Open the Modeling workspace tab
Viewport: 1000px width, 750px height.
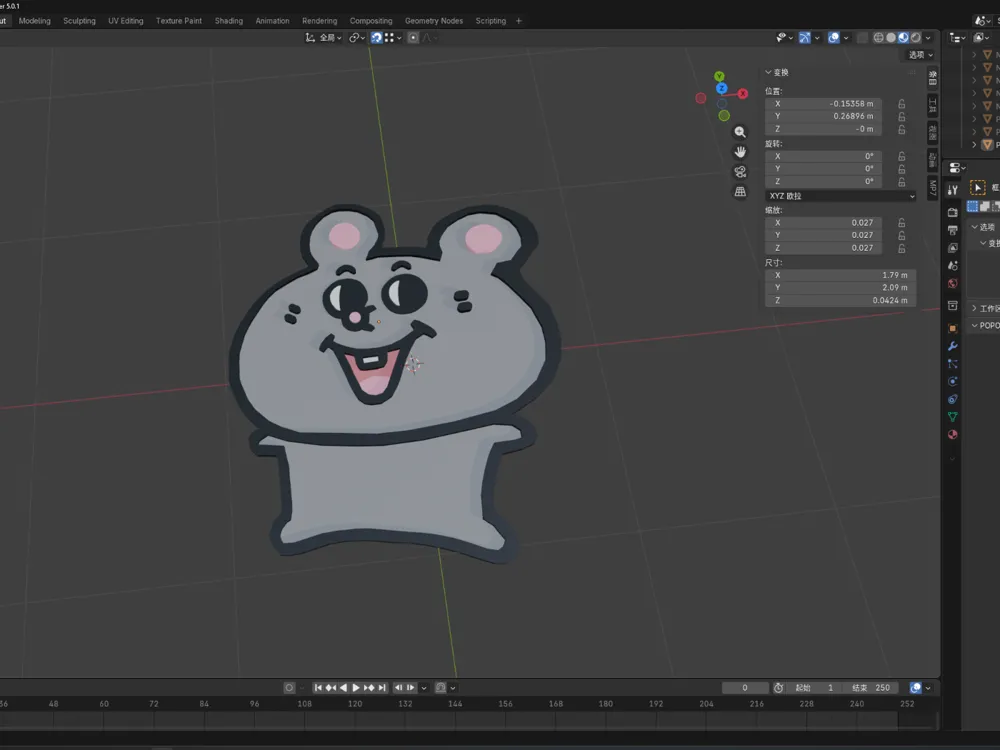click(x=34, y=20)
